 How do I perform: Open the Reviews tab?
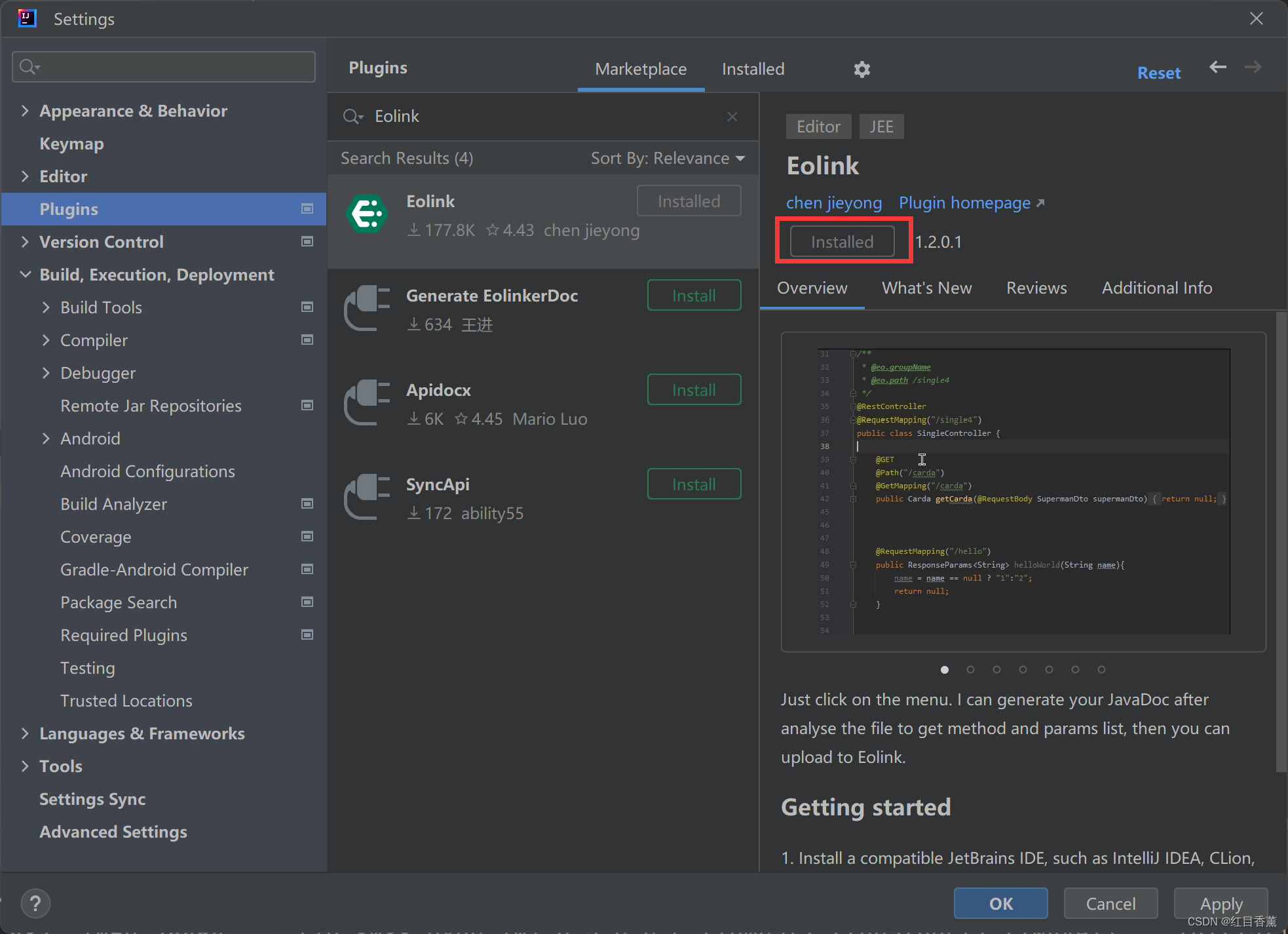coord(1036,288)
